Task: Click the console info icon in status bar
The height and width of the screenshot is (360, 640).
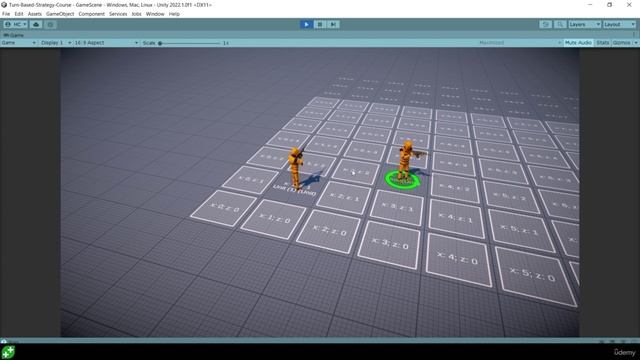Action: click(x=4, y=341)
